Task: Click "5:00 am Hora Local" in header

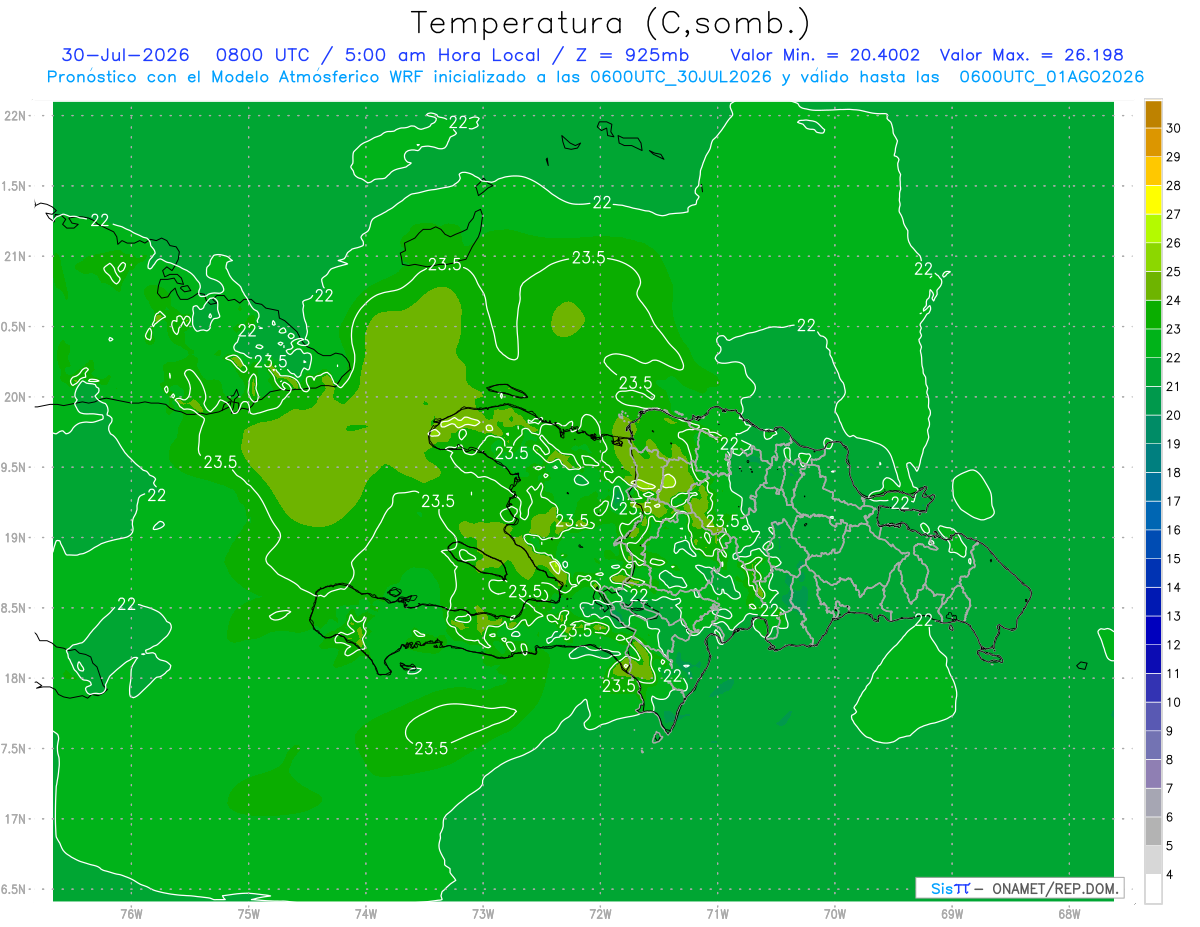Action: coord(441,55)
